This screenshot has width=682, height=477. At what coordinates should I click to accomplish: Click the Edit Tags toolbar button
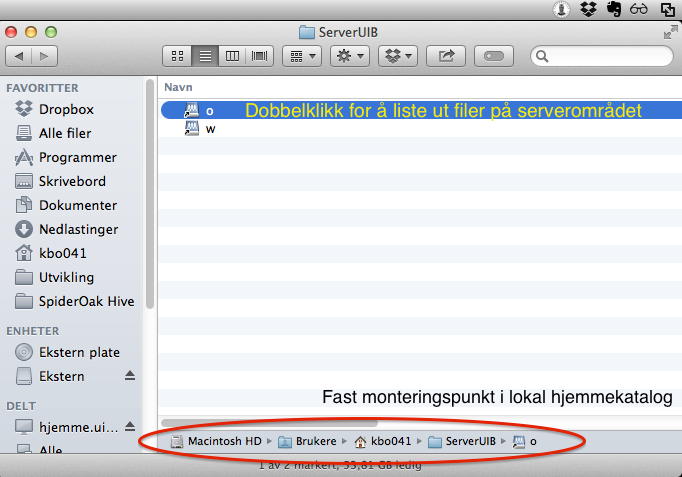(494, 56)
